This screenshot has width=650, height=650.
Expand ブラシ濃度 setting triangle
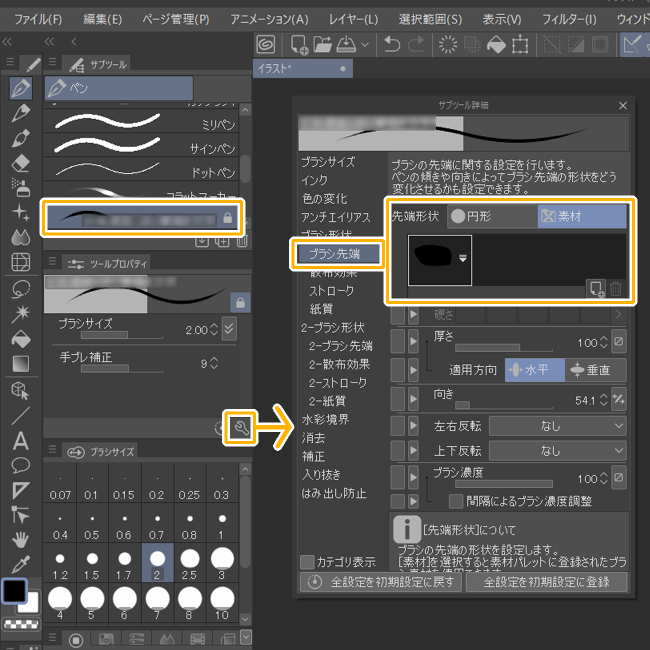(413, 478)
